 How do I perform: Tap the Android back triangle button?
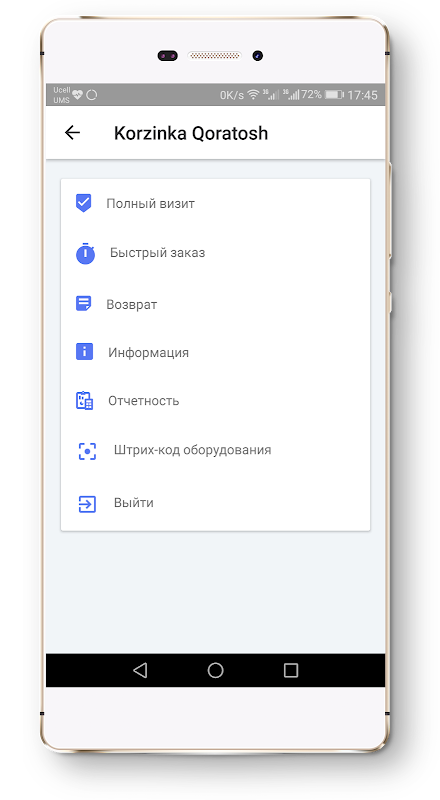[140, 670]
